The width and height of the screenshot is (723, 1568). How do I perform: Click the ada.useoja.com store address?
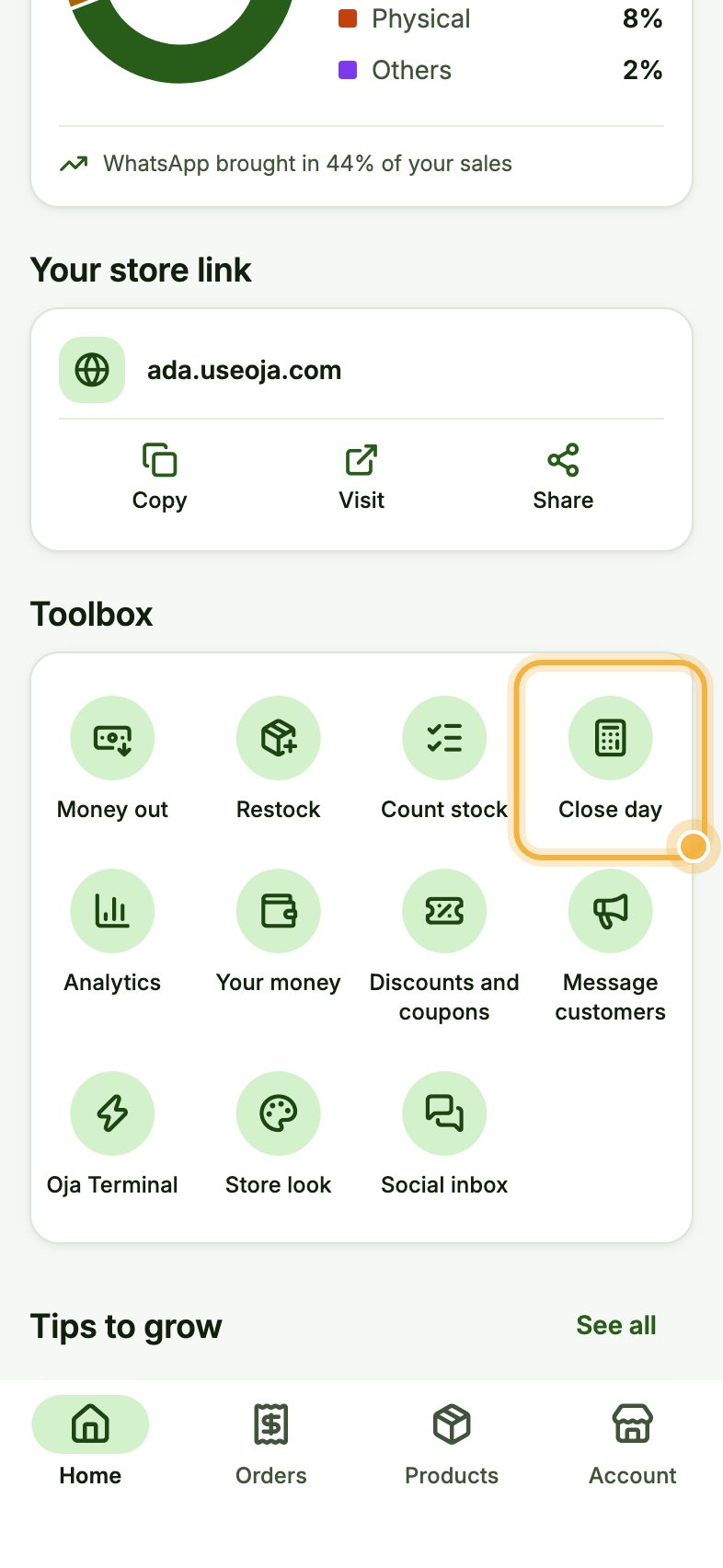245,370
